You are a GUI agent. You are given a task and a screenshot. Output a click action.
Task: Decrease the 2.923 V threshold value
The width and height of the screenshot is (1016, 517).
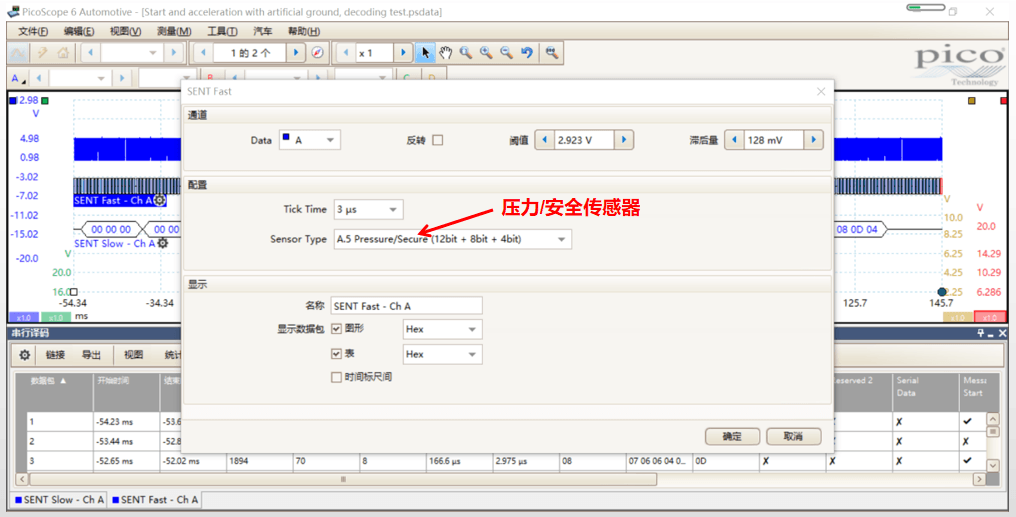point(544,140)
